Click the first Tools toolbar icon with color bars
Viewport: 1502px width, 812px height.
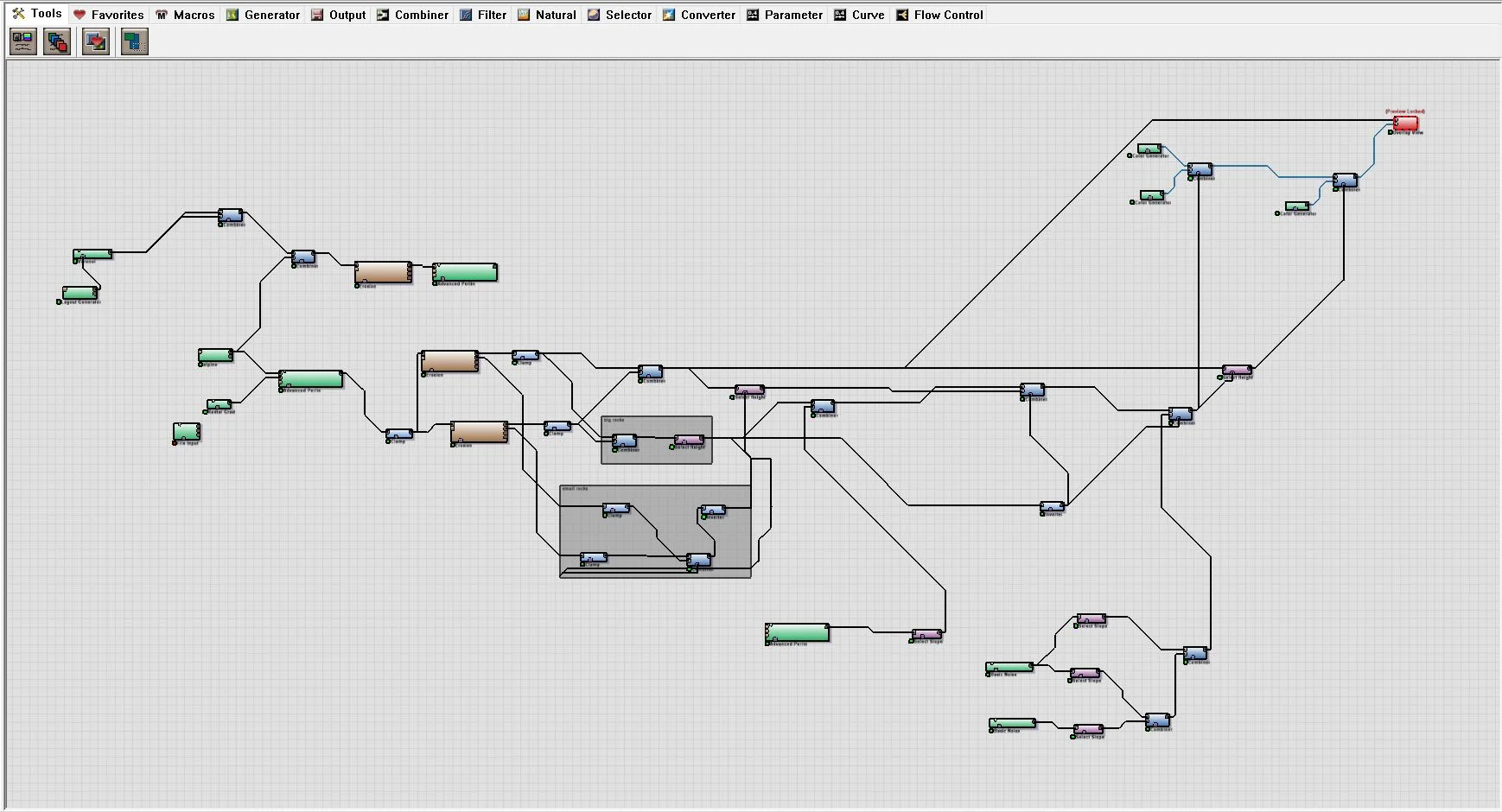point(23,41)
